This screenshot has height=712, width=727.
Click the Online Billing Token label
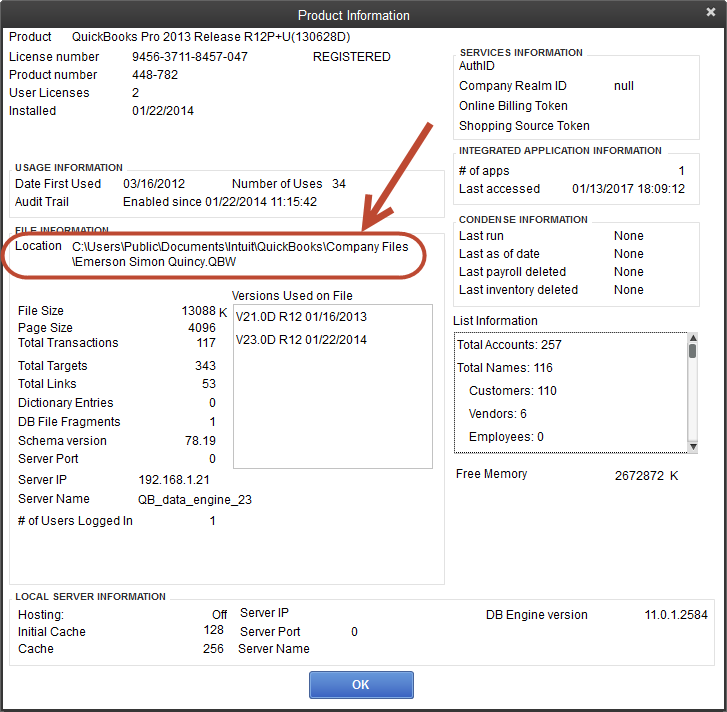coord(513,106)
